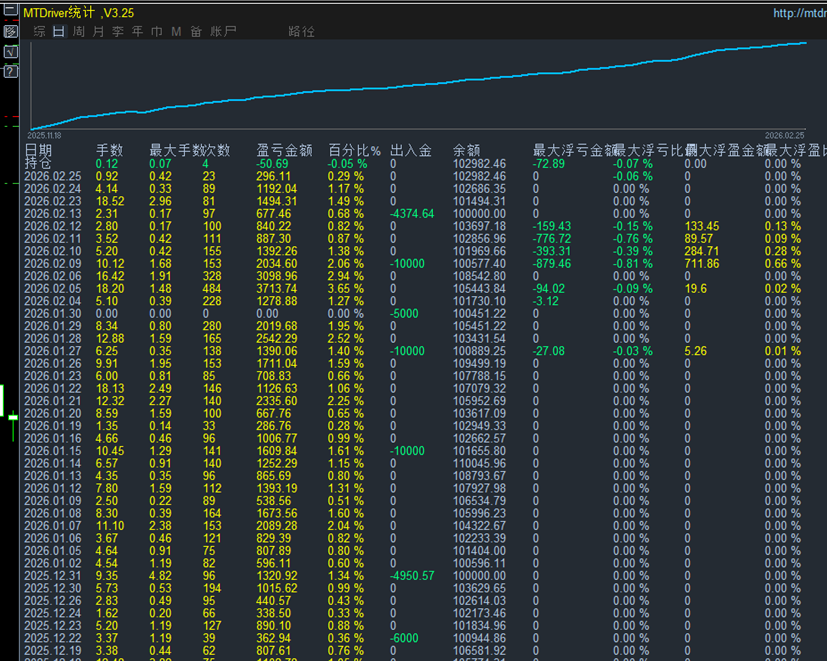Click the 币 currency tab
The image size is (827, 661).
click(156, 32)
